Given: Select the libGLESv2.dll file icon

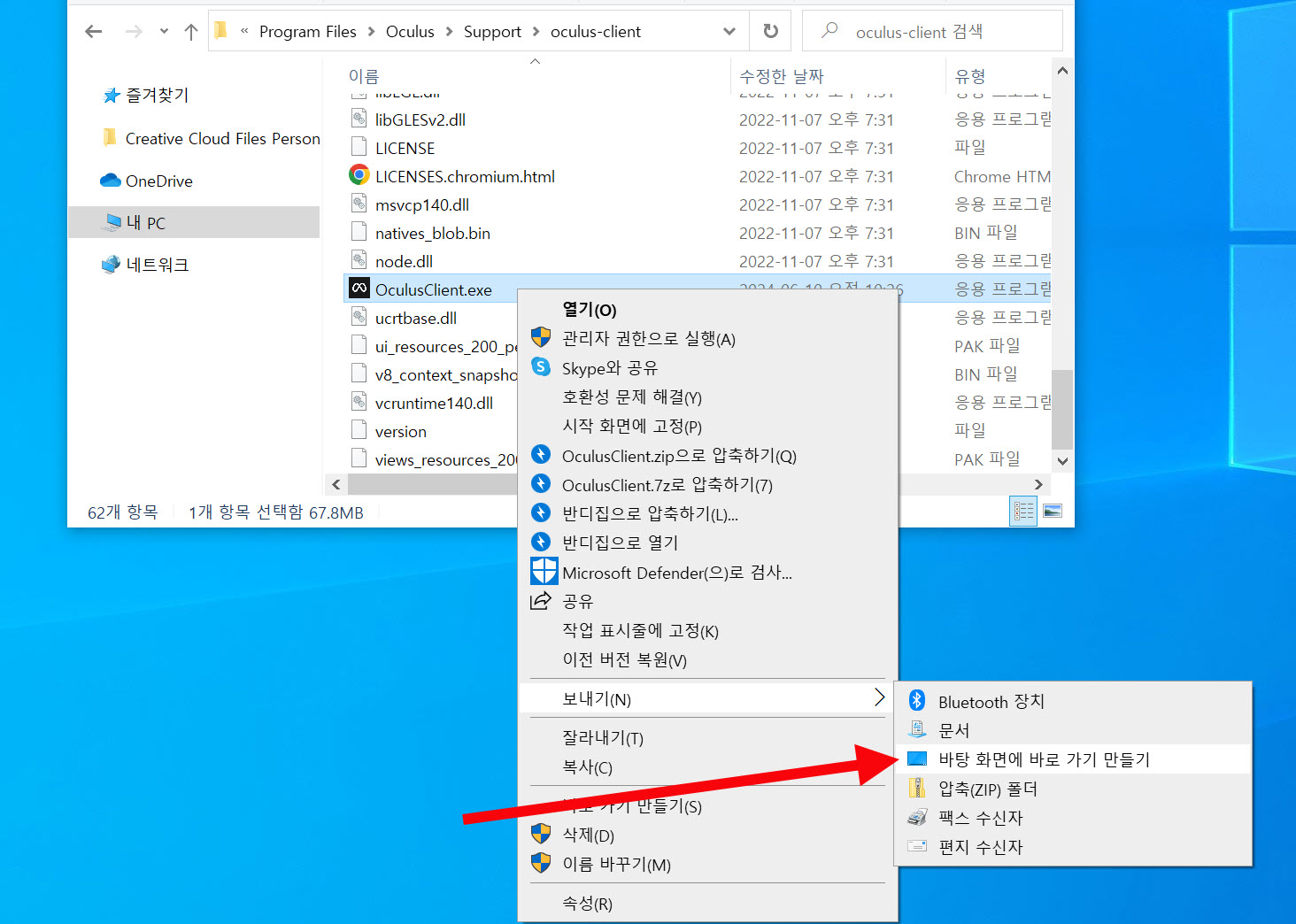Looking at the screenshot, I should [x=359, y=119].
